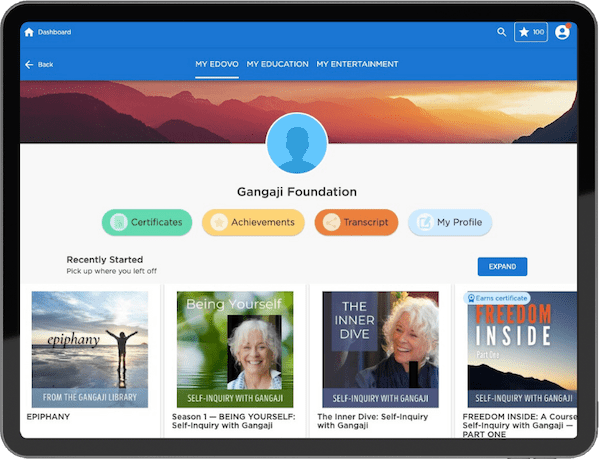Viewport: 600px width, 459px height.
Task: Expand the Recently Started section
Action: 502,267
